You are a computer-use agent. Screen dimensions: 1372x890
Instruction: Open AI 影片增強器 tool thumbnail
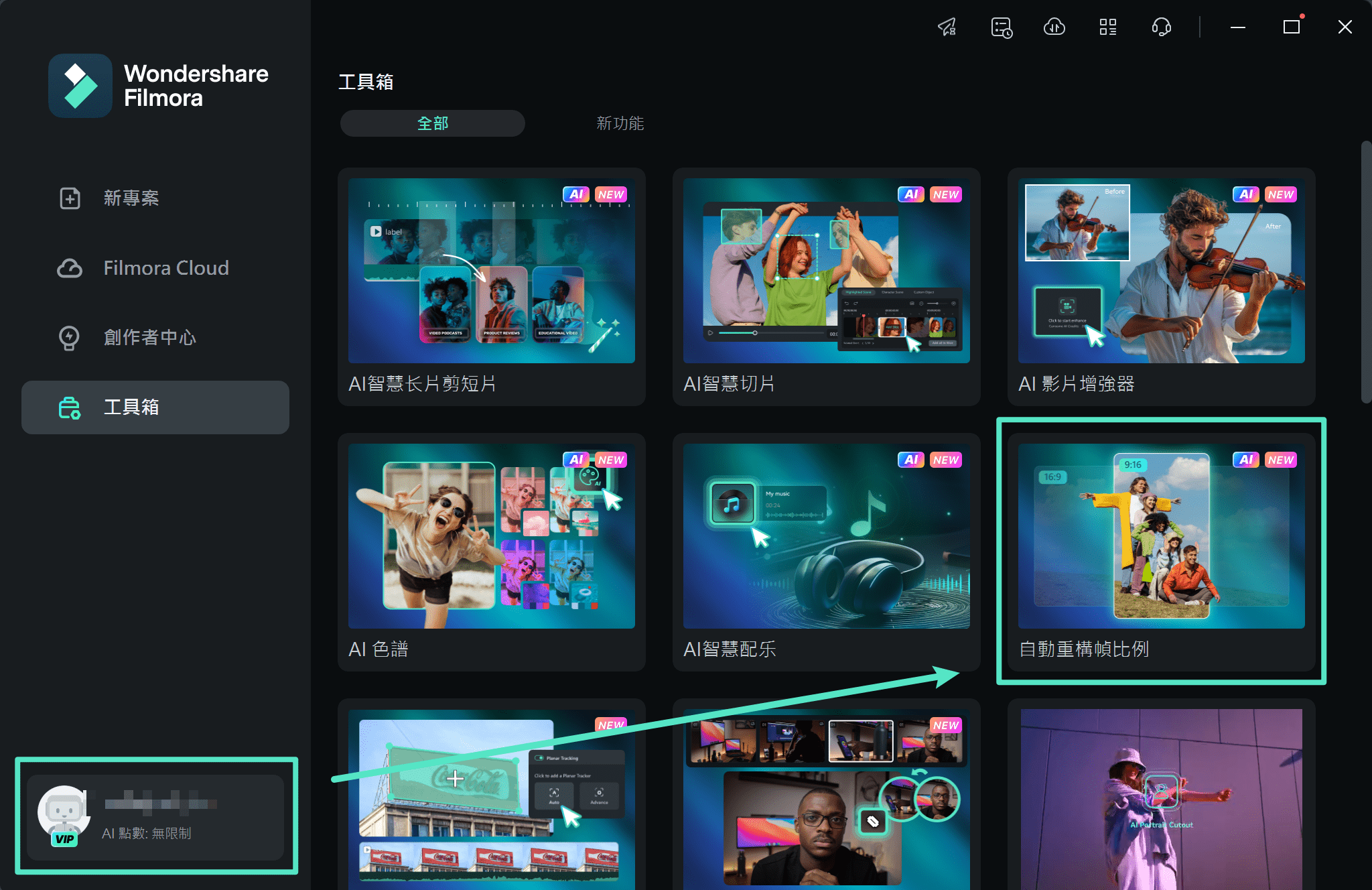click(x=1162, y=271)
